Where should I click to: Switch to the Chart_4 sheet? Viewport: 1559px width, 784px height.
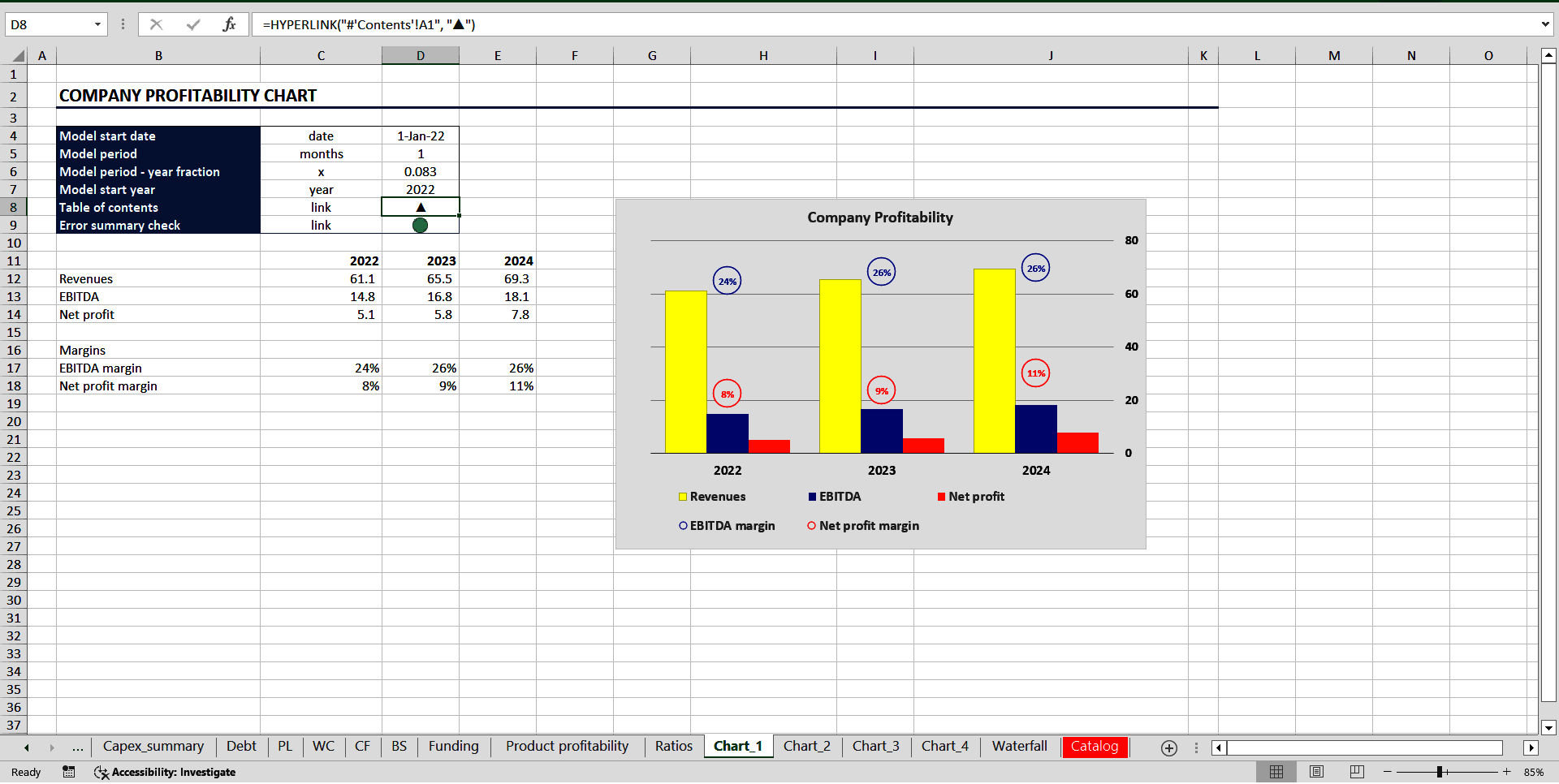[945, 747]
